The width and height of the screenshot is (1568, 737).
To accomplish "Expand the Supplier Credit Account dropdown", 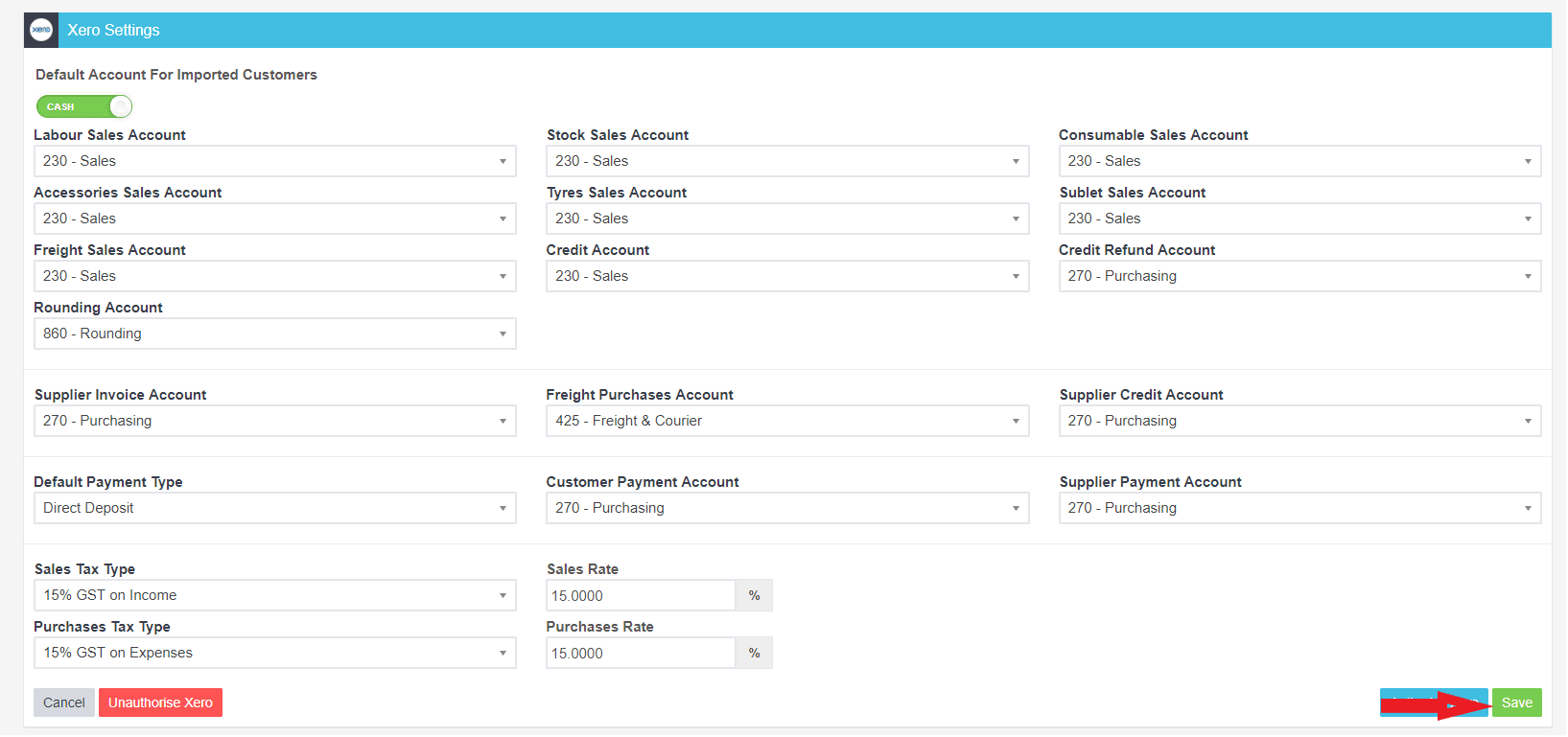I will 1299,421.
